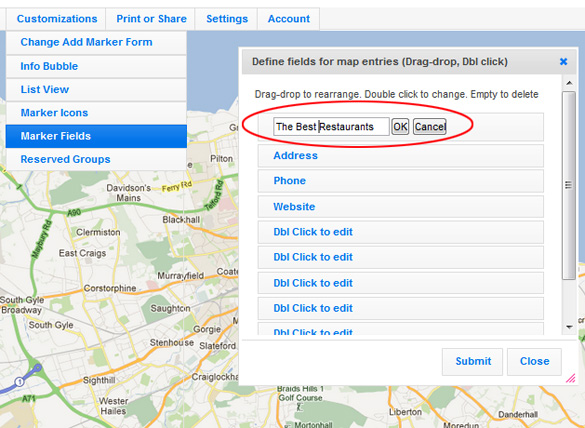585x428 pixels.
Task: Open the Customizations menu
Action: (x=57, y=19)
